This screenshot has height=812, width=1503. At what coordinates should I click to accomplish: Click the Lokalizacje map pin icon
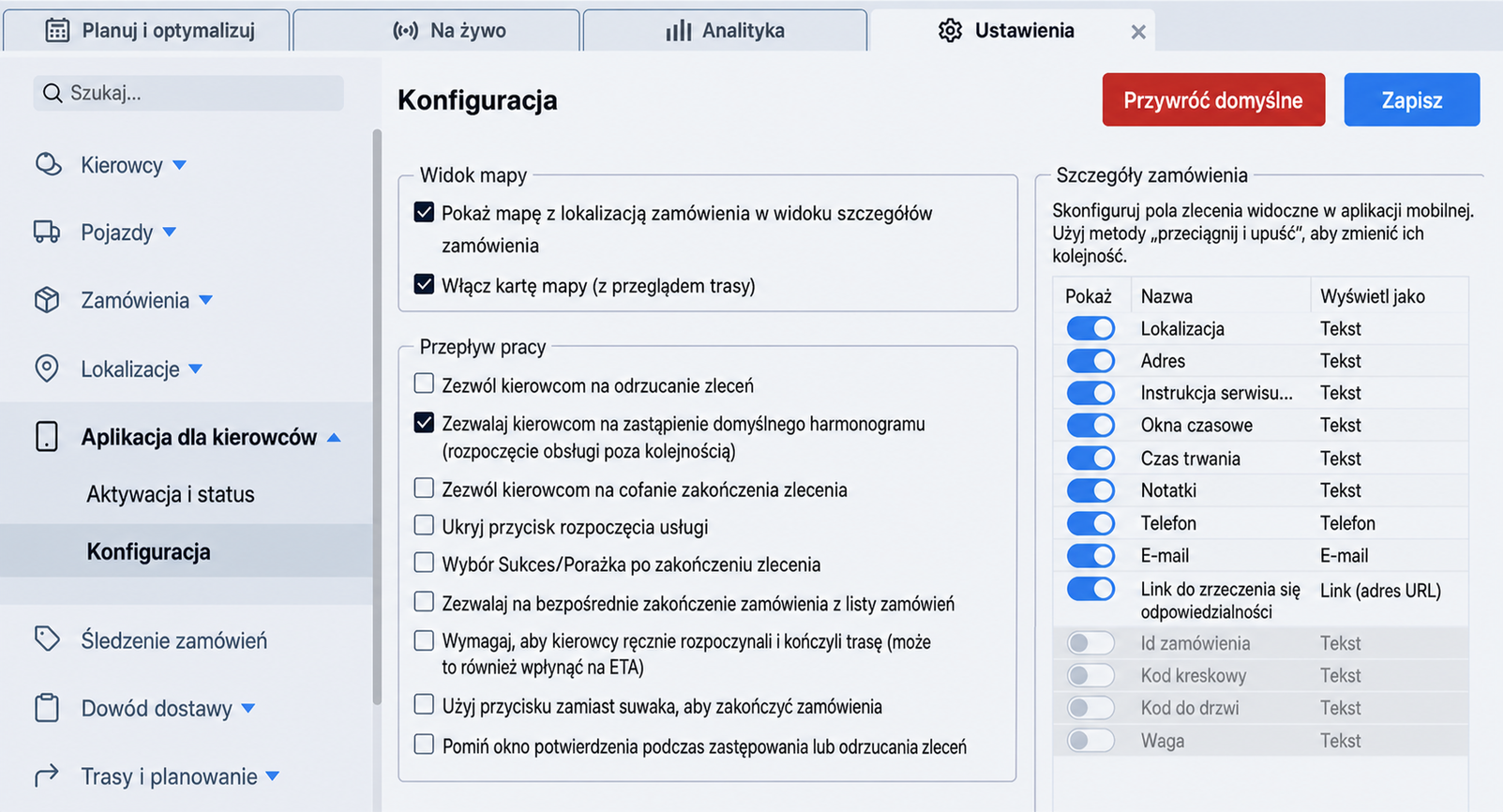click(x=46, y=368)
